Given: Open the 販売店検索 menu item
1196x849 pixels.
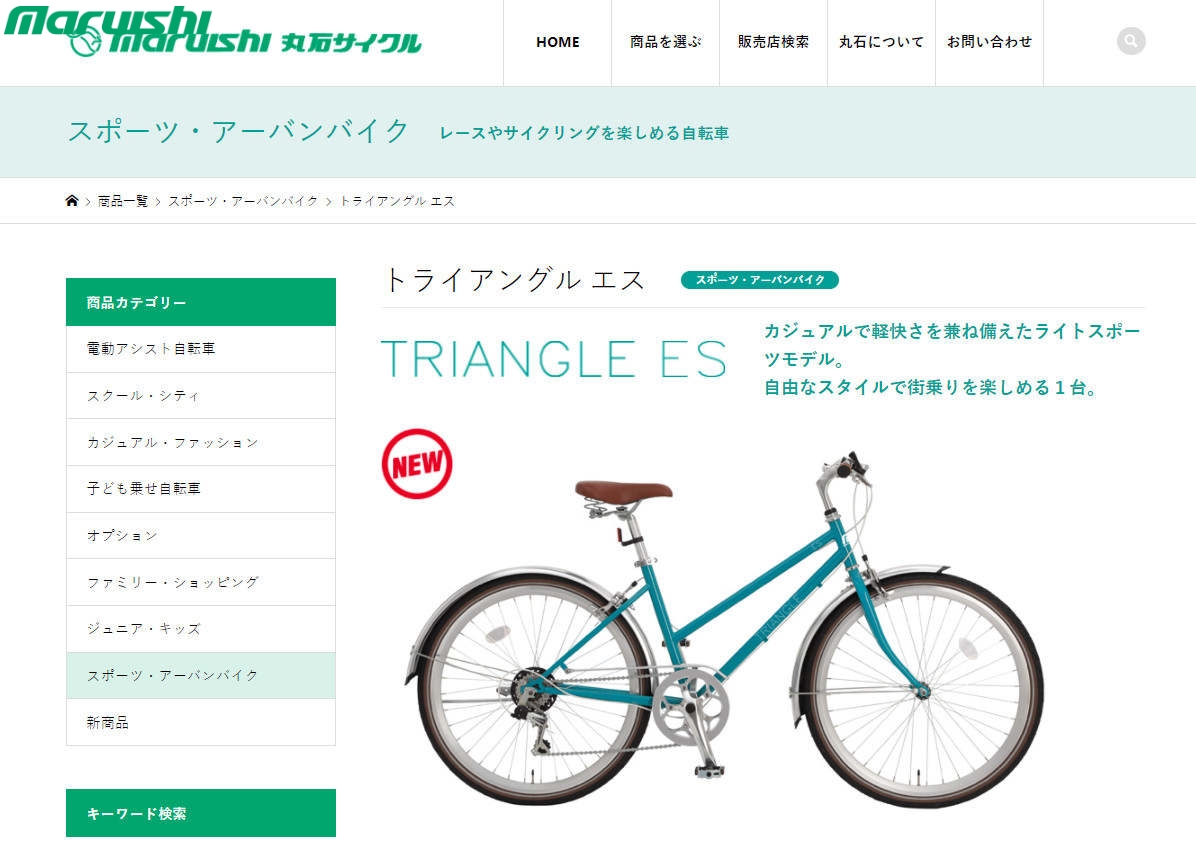Looking at the screenshot, I should click(773, 43).
